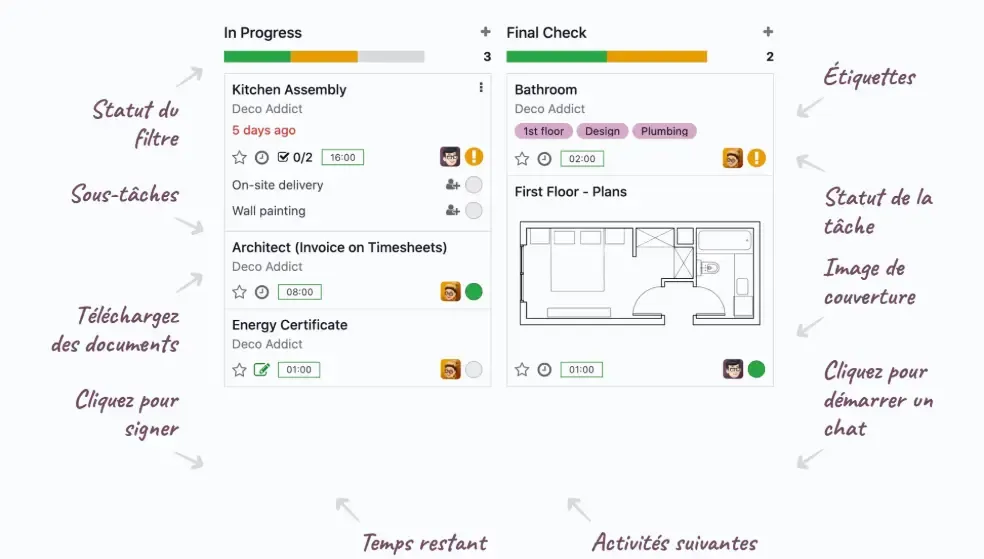Assign a user to Wall painting subtask
The image size is (984, 559).
[452, 211]
